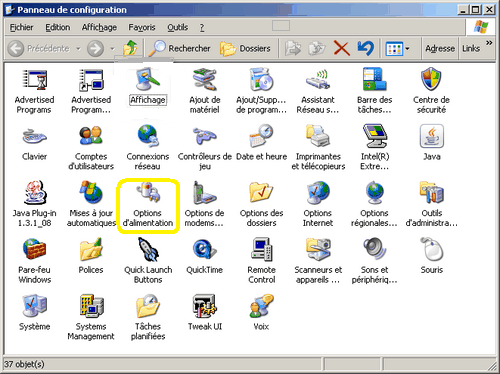Viewport: 500px width, 374px height.
Task: Open Options Internet icon
Action: coord(318,193)
